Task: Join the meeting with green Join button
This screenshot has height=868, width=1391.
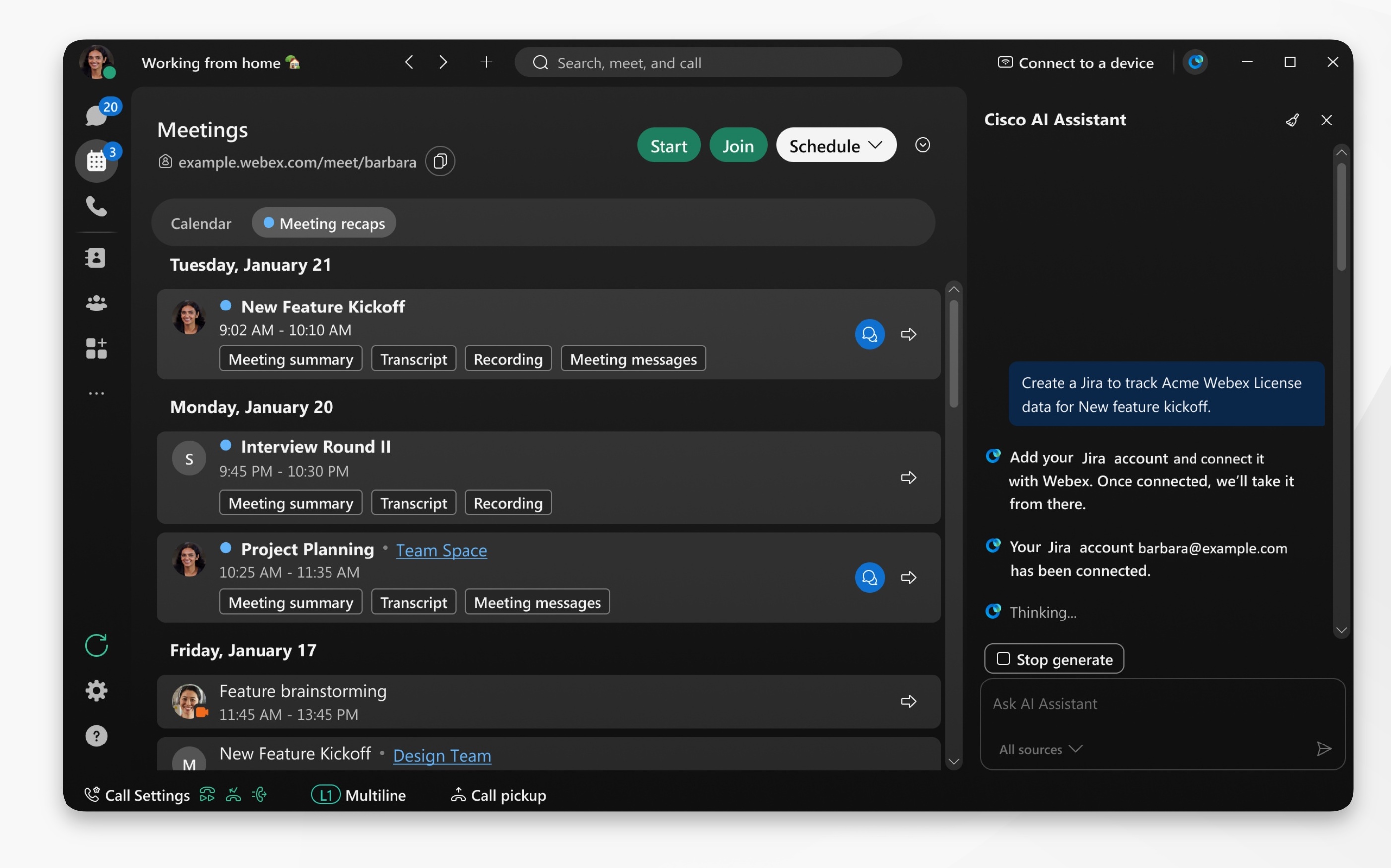Action: pos(737,145)
